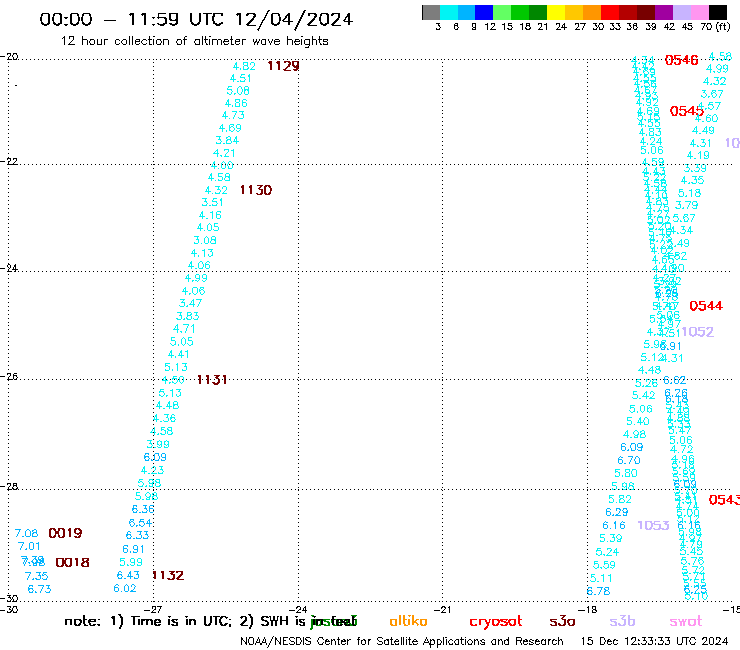
Task: Click the 'altika' satellite legend label
Action: (x=408, y=621)
